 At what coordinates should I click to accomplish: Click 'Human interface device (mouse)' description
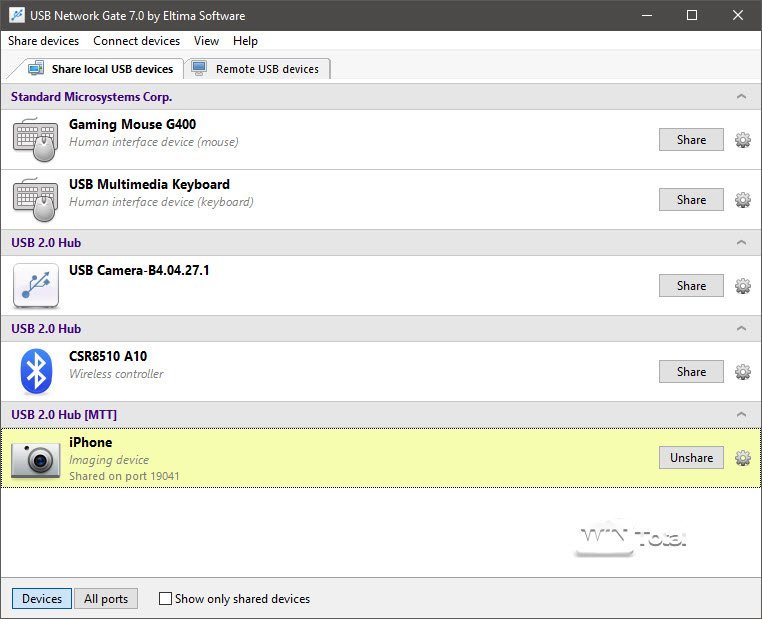(x=154, y=142)
